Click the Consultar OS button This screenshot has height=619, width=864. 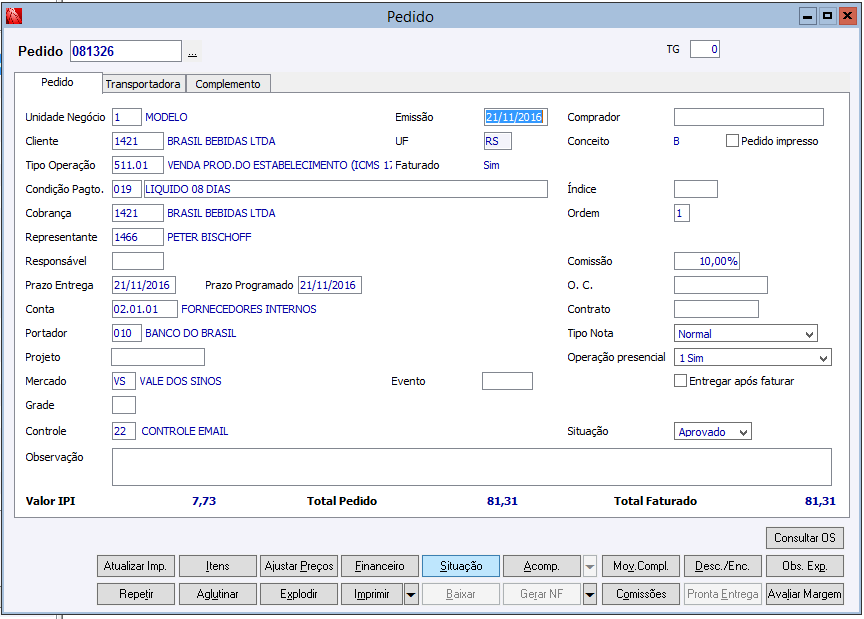click(x=804, y=538)
